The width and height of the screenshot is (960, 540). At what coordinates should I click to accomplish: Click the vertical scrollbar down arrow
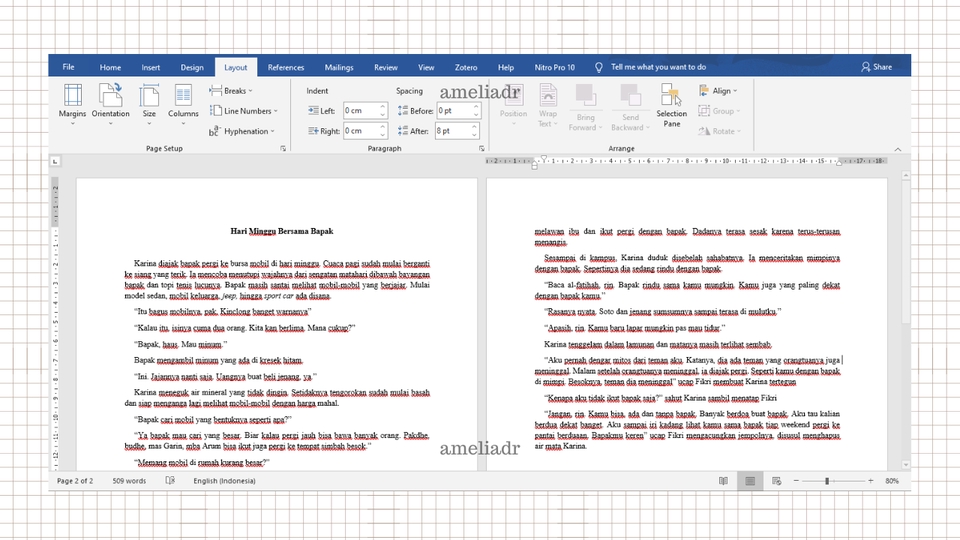906,465
